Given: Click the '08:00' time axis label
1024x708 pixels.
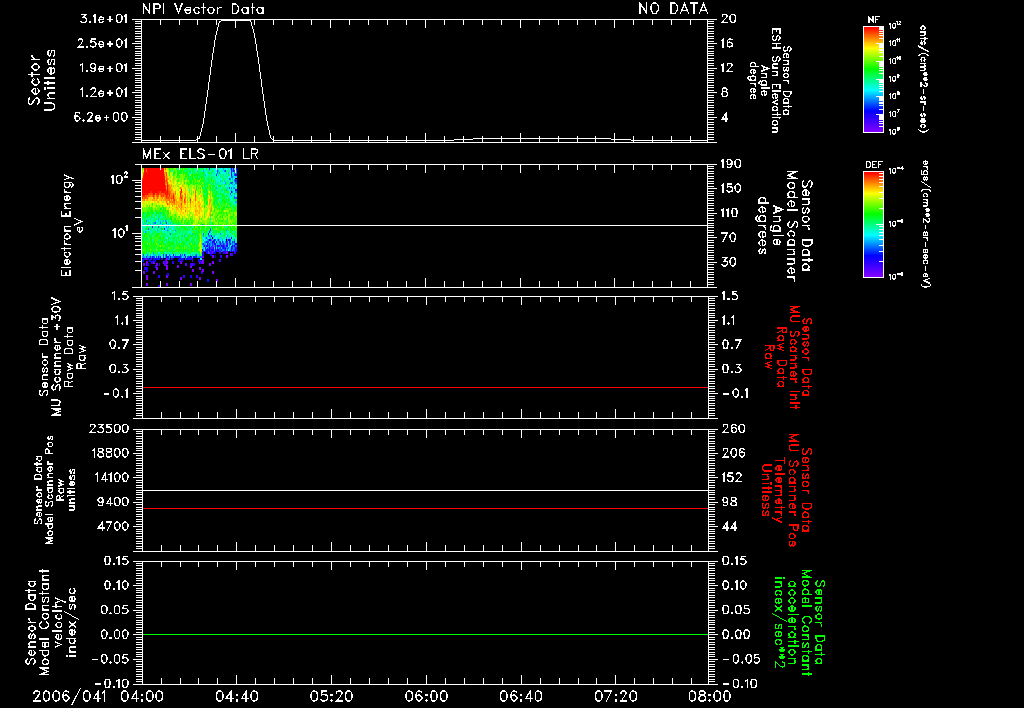Looking at the screenshot, I should (x=709, y=696).
